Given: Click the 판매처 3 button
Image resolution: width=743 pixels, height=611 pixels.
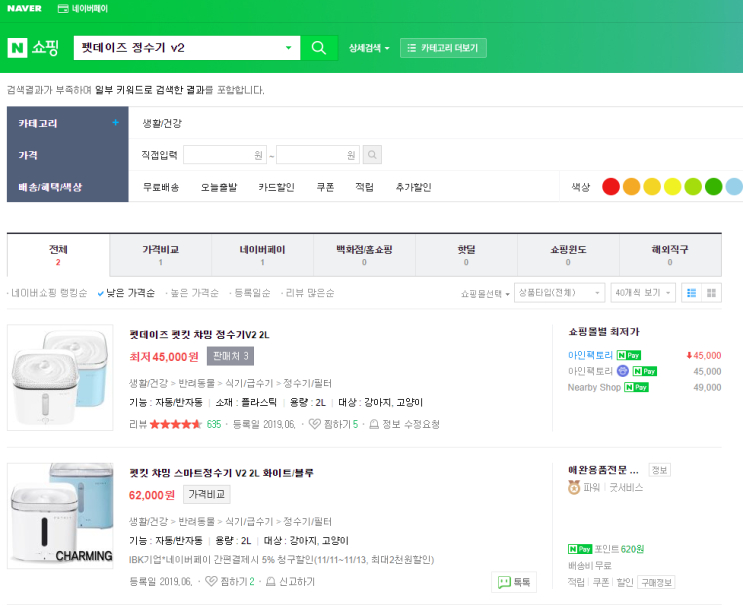Looking at the screenshot, I should click(x=230, y=356).
